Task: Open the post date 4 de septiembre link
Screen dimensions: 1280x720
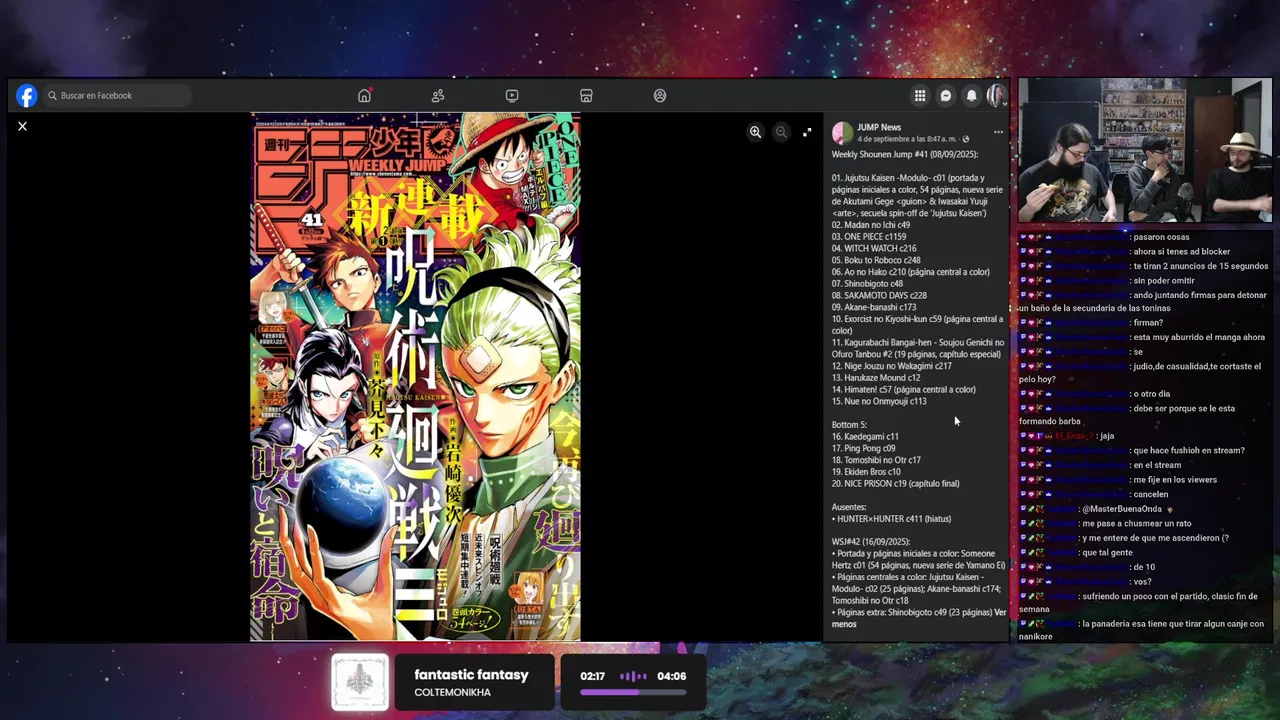Action: pos(906,139)
